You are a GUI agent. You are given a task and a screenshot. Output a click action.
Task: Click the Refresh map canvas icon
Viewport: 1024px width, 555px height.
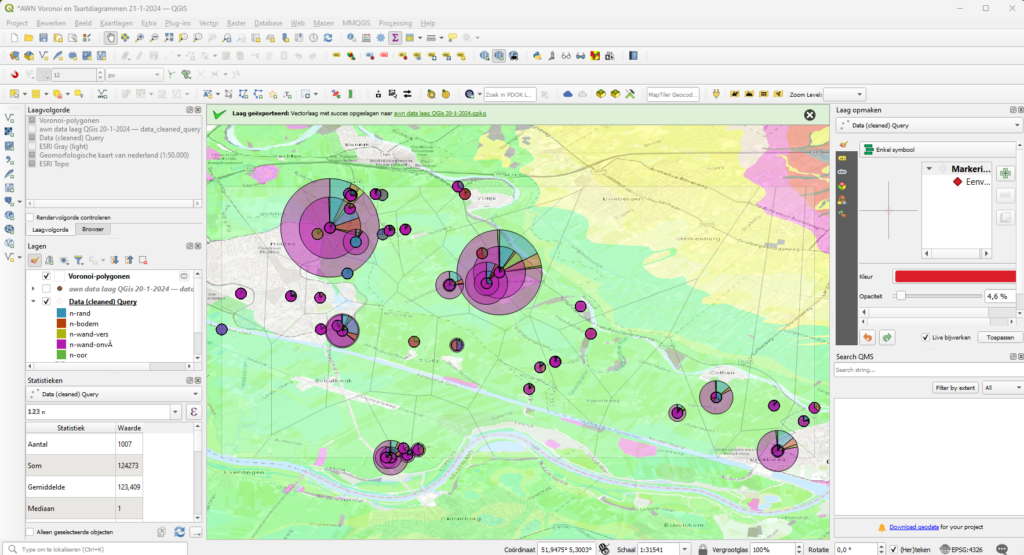click(329, 37)
